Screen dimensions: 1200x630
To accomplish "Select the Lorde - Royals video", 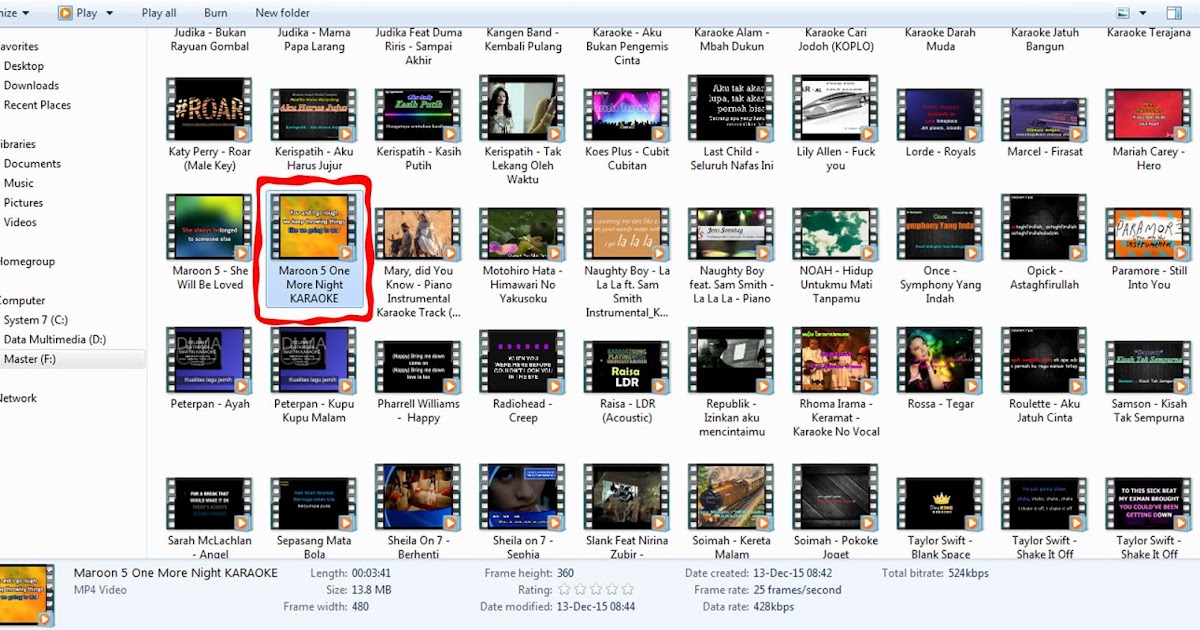I will pos(940,125).
